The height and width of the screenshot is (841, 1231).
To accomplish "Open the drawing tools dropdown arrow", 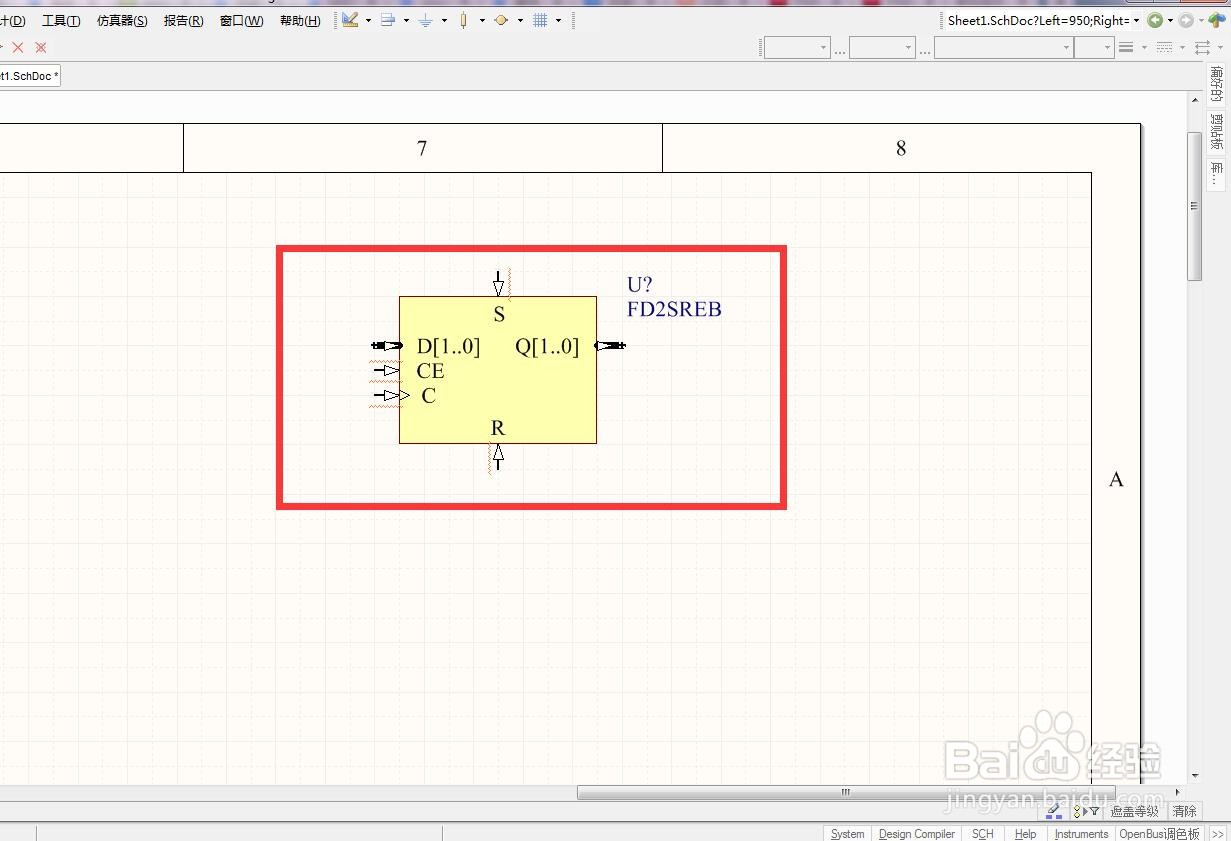I will click(369, 20).
